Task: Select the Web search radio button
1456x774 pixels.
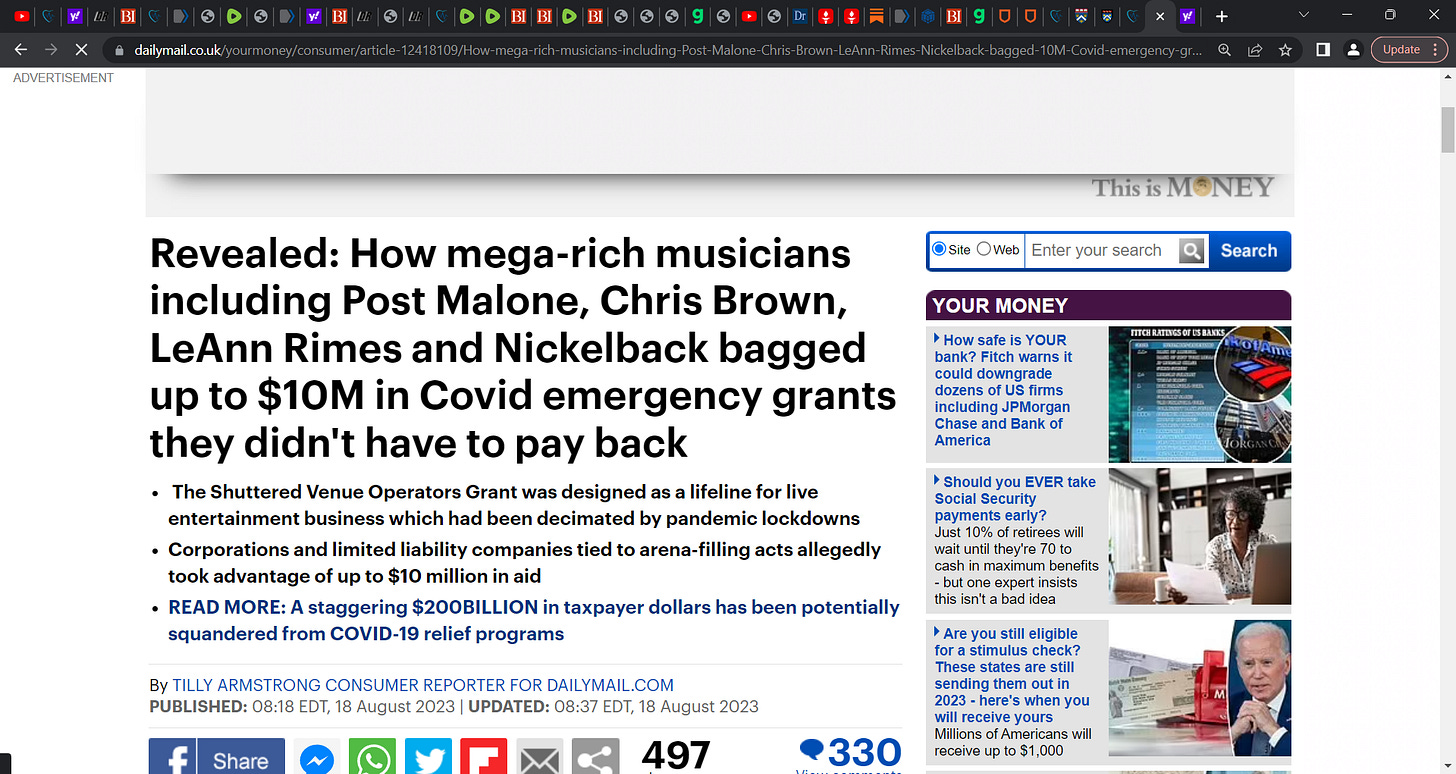Action: point(984,249)
